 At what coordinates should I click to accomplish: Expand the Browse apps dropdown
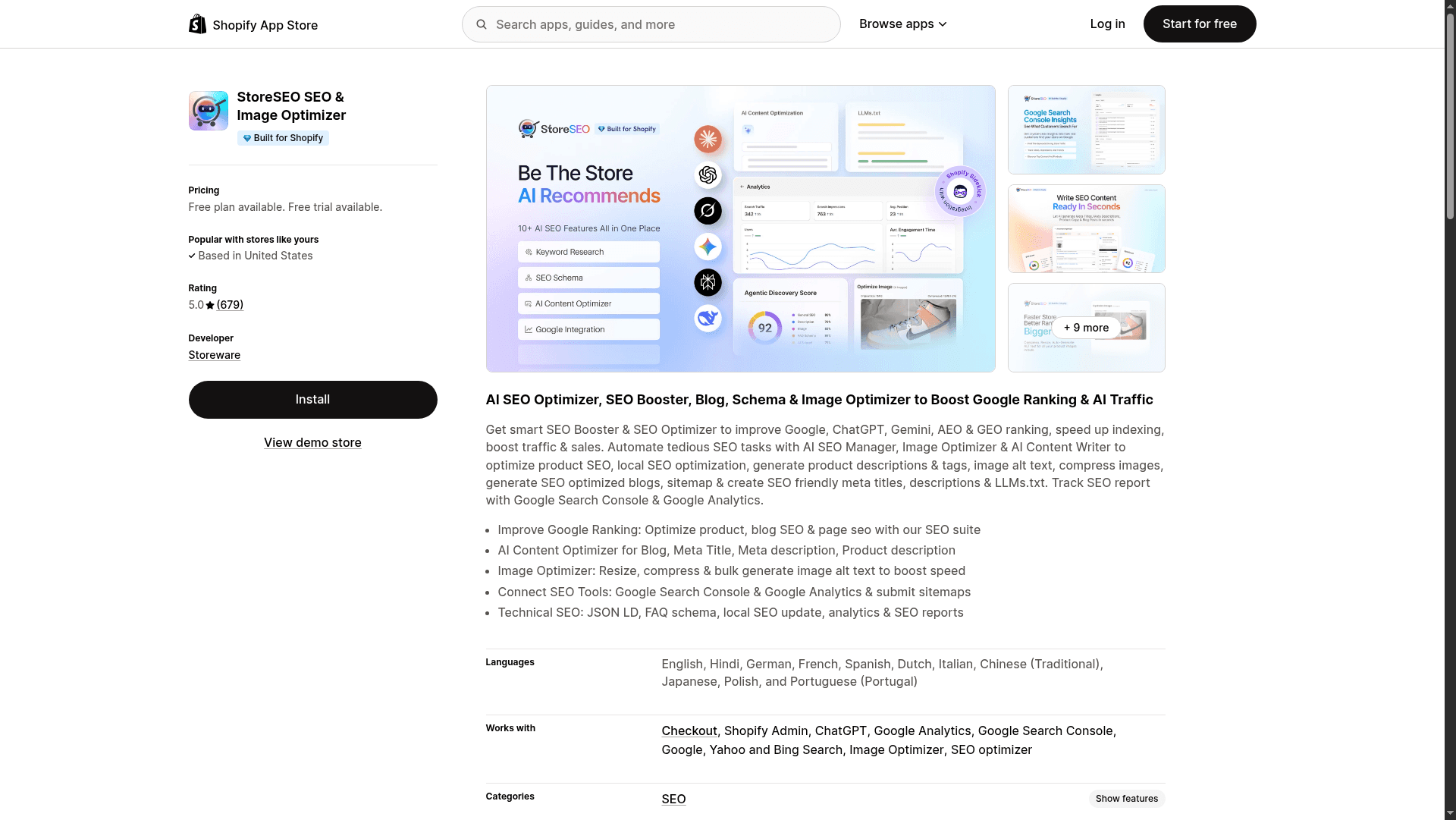point(902,24)
